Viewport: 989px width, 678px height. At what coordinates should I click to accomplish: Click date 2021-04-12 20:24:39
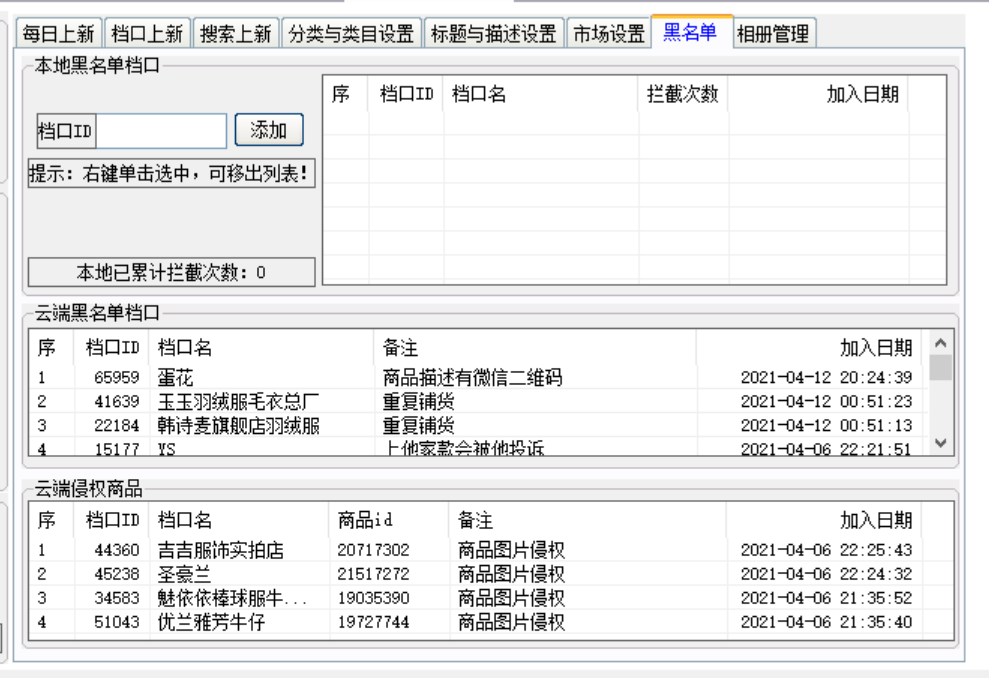826,377
